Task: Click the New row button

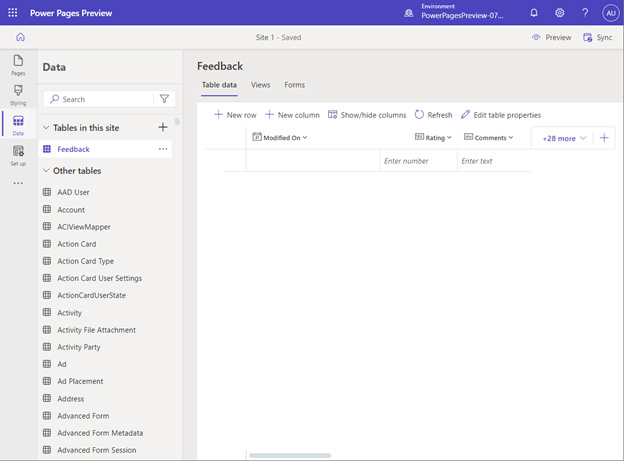Action: [x=235, y=115]
